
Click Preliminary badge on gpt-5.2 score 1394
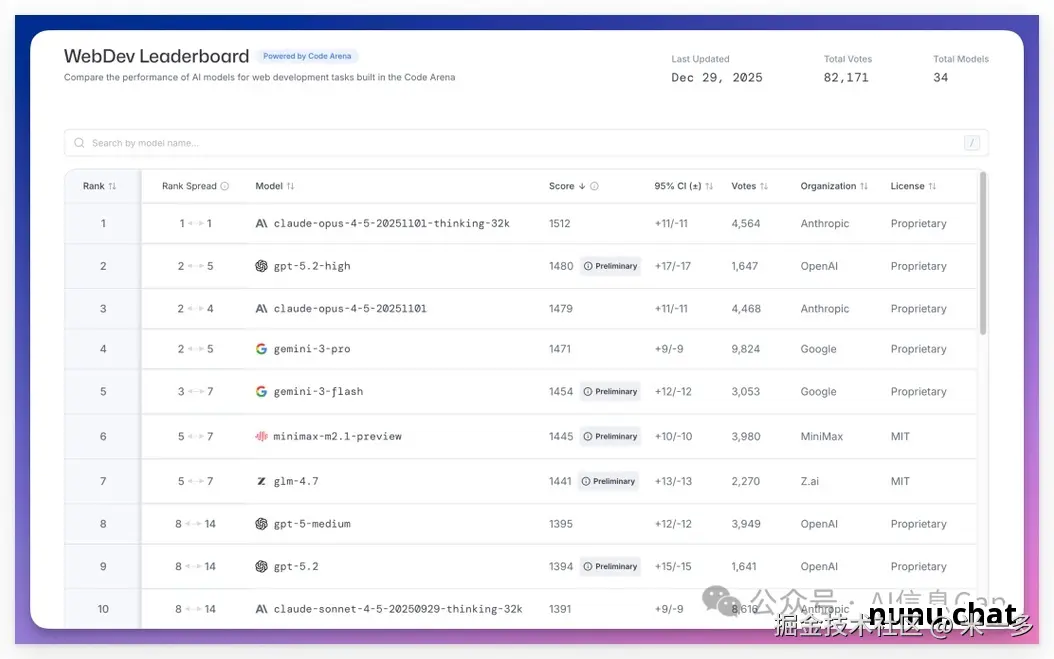(610, 566)
